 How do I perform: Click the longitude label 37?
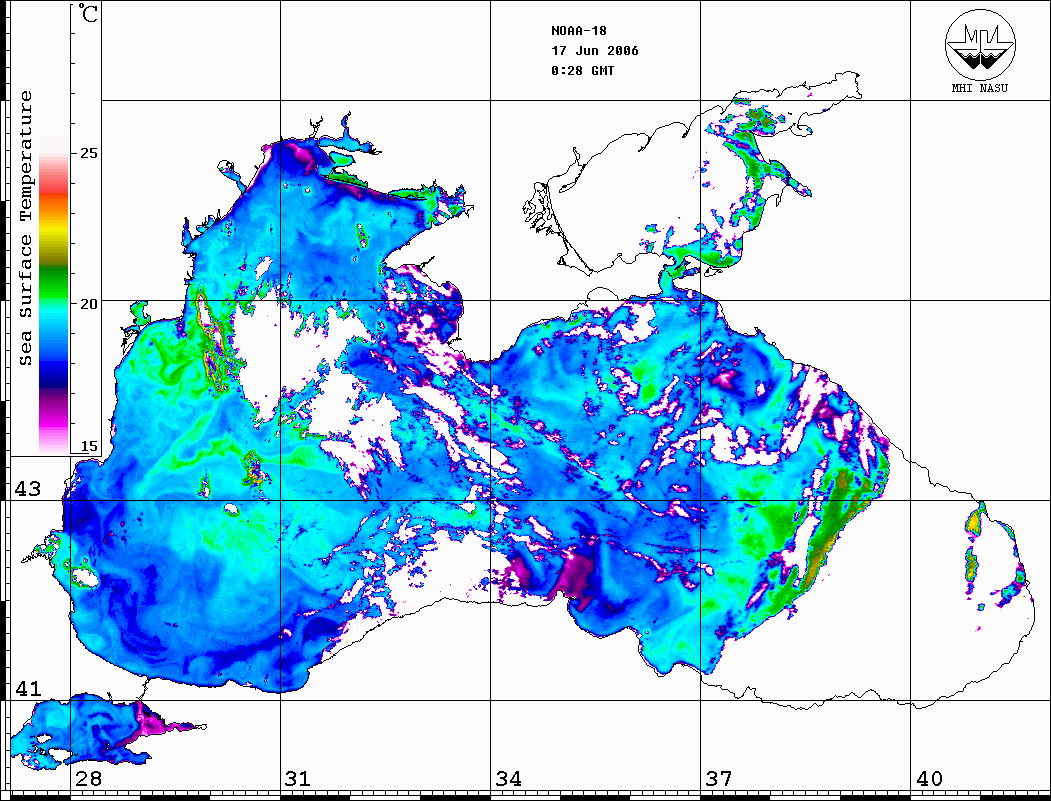pos(719,779)
